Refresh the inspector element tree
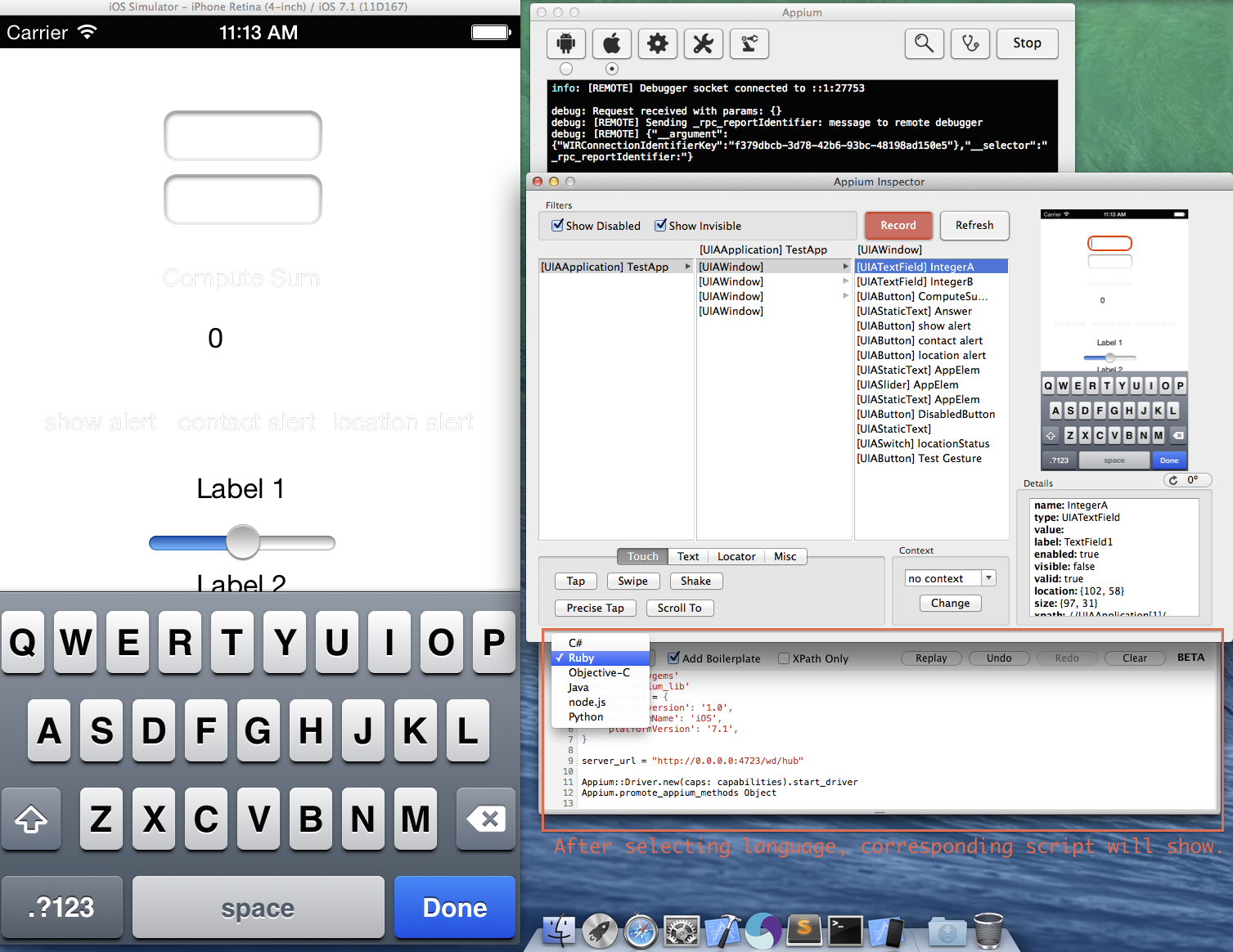 tap(974, 225)
